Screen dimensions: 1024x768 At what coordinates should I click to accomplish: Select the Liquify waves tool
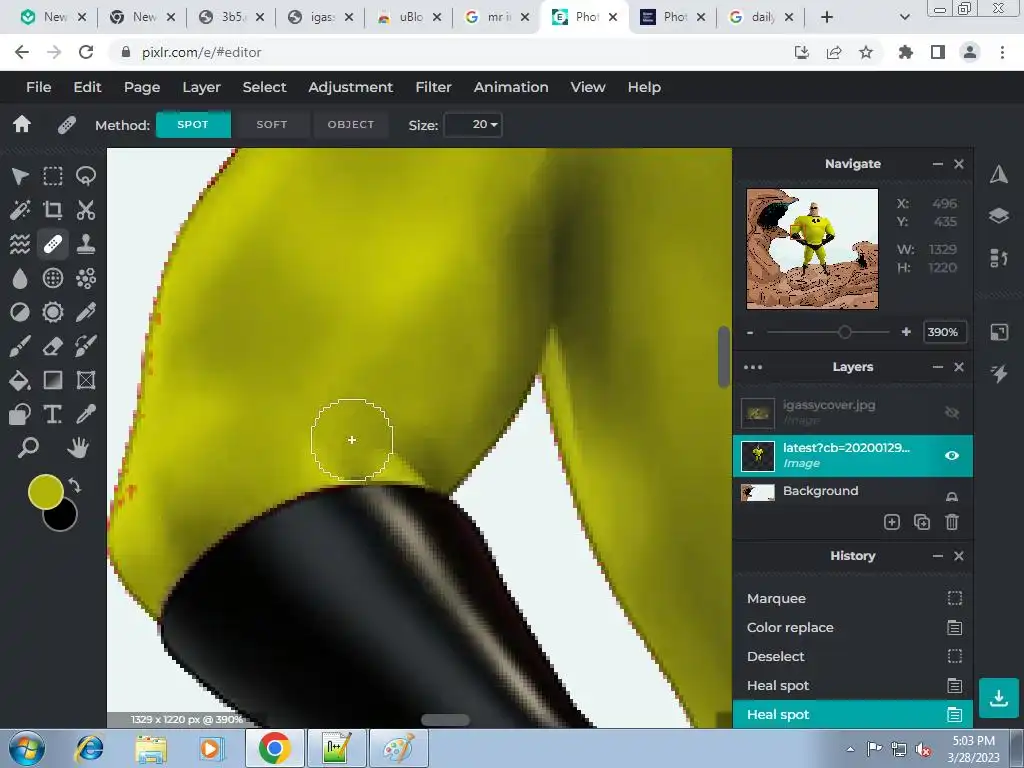coord(20,244)
